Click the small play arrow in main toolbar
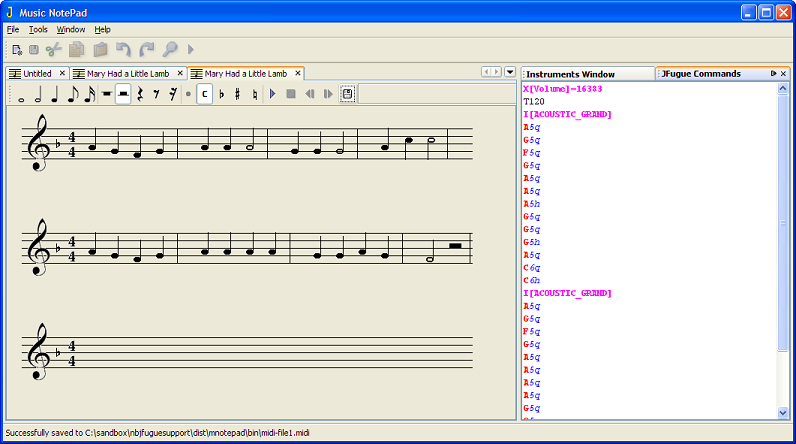Viewport: 796px width, 444px height. (191, 50)
